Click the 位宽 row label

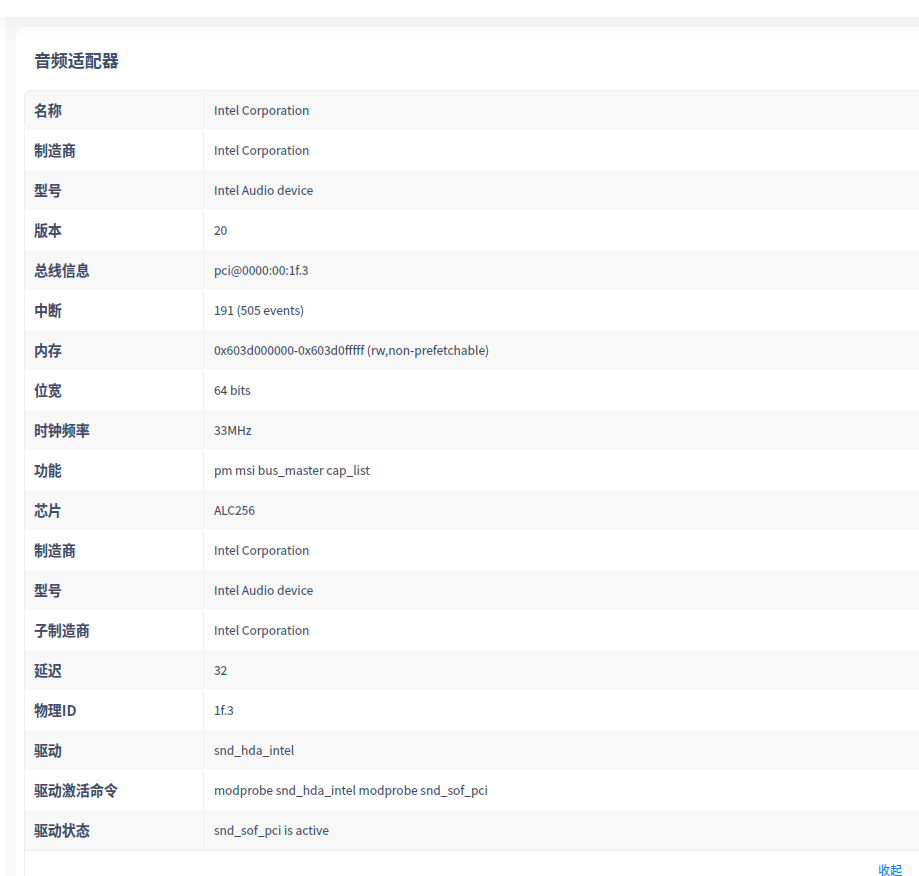tap(48, 391)
